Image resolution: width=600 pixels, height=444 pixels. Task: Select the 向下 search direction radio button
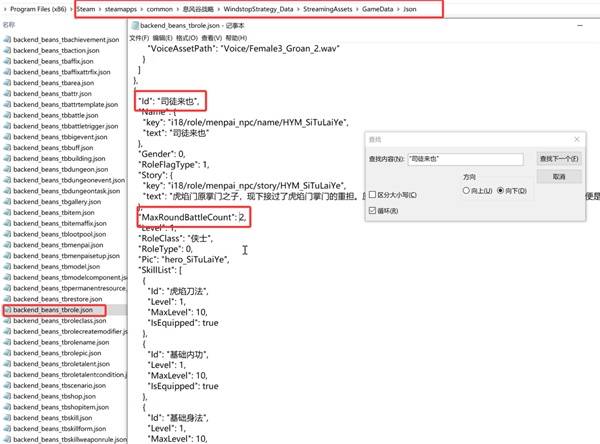501,190
